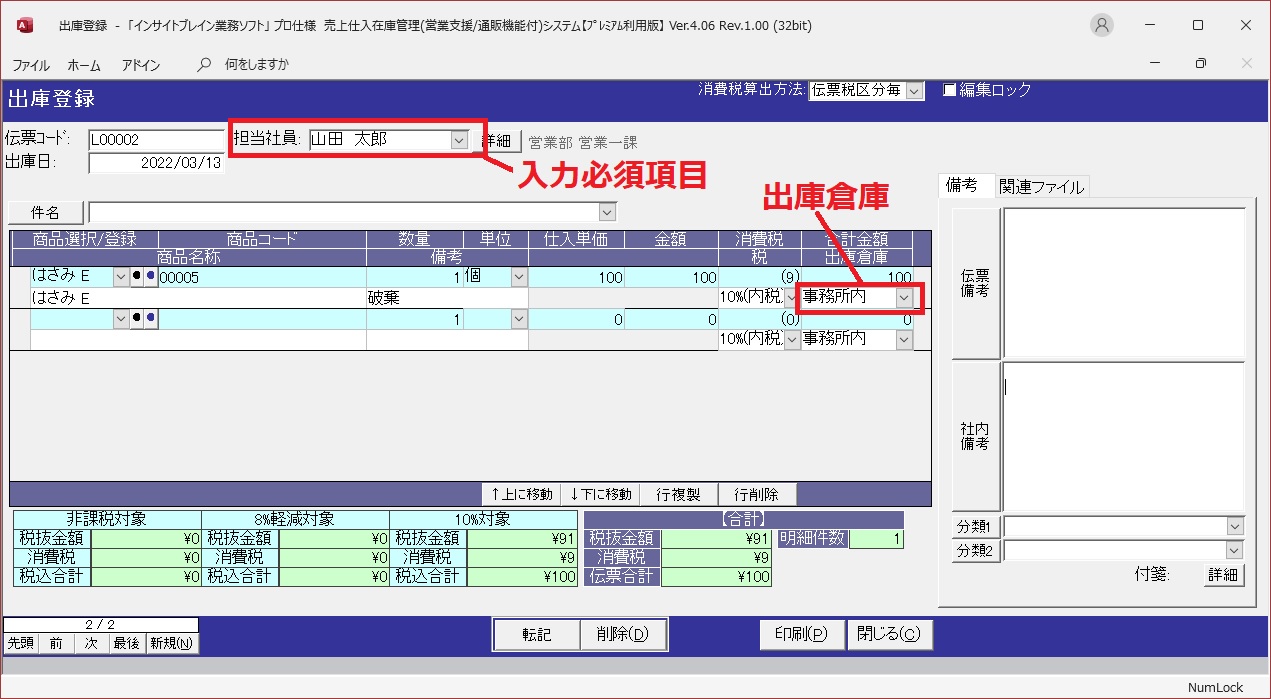1271x699 pixels.
Task: Click the 下に移動 button
Action: point(601,494)
